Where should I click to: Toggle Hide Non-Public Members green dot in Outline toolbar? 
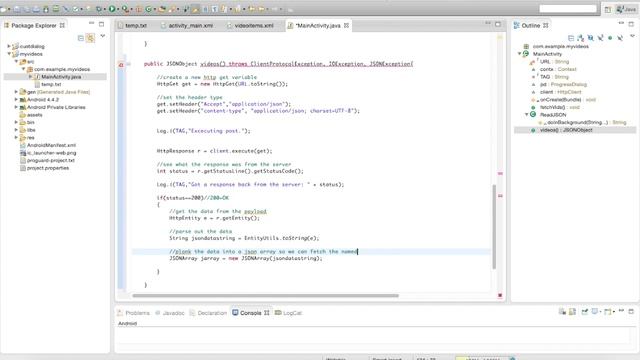point(610,38)
